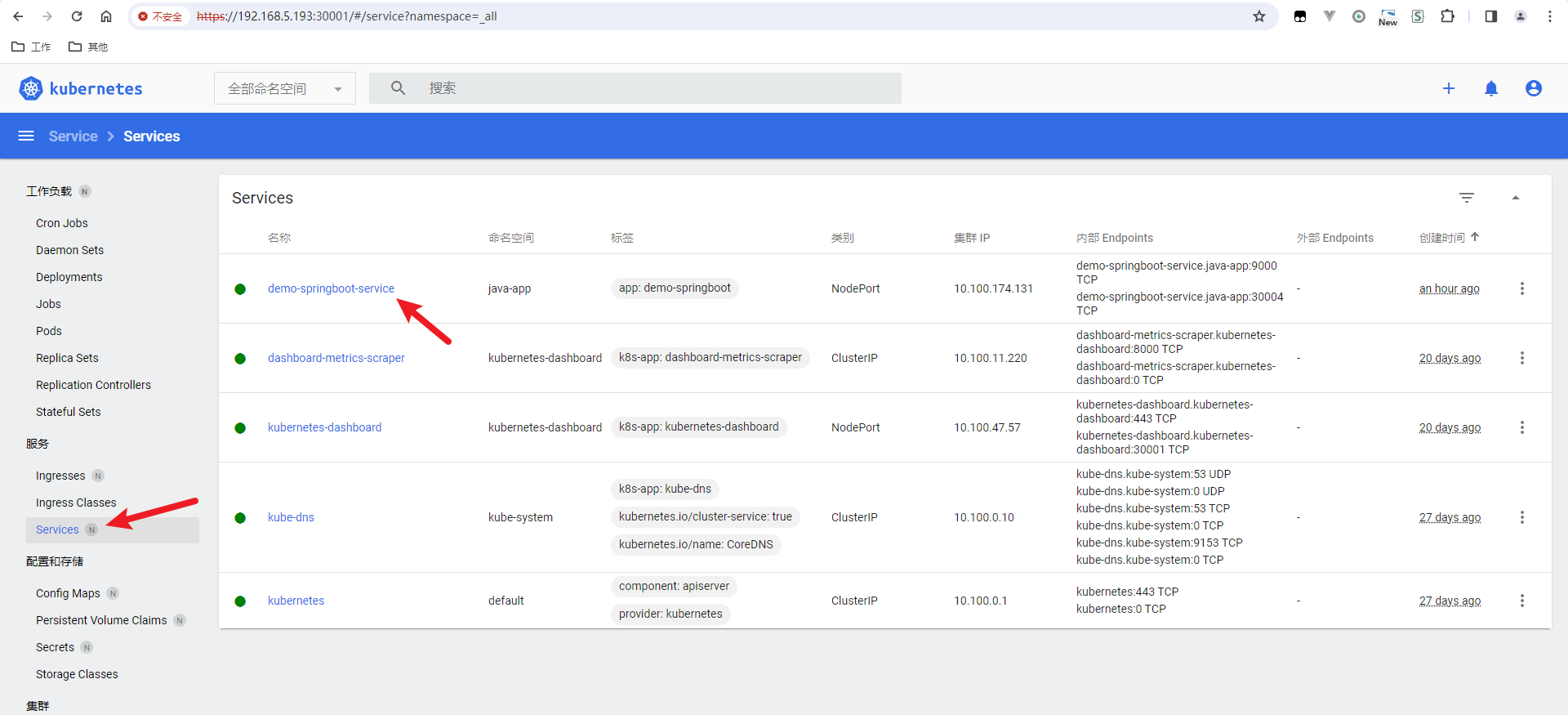Screen dimensions: 1568x715
Task: Focus the search input field
Action: click(x=635, y=88)
